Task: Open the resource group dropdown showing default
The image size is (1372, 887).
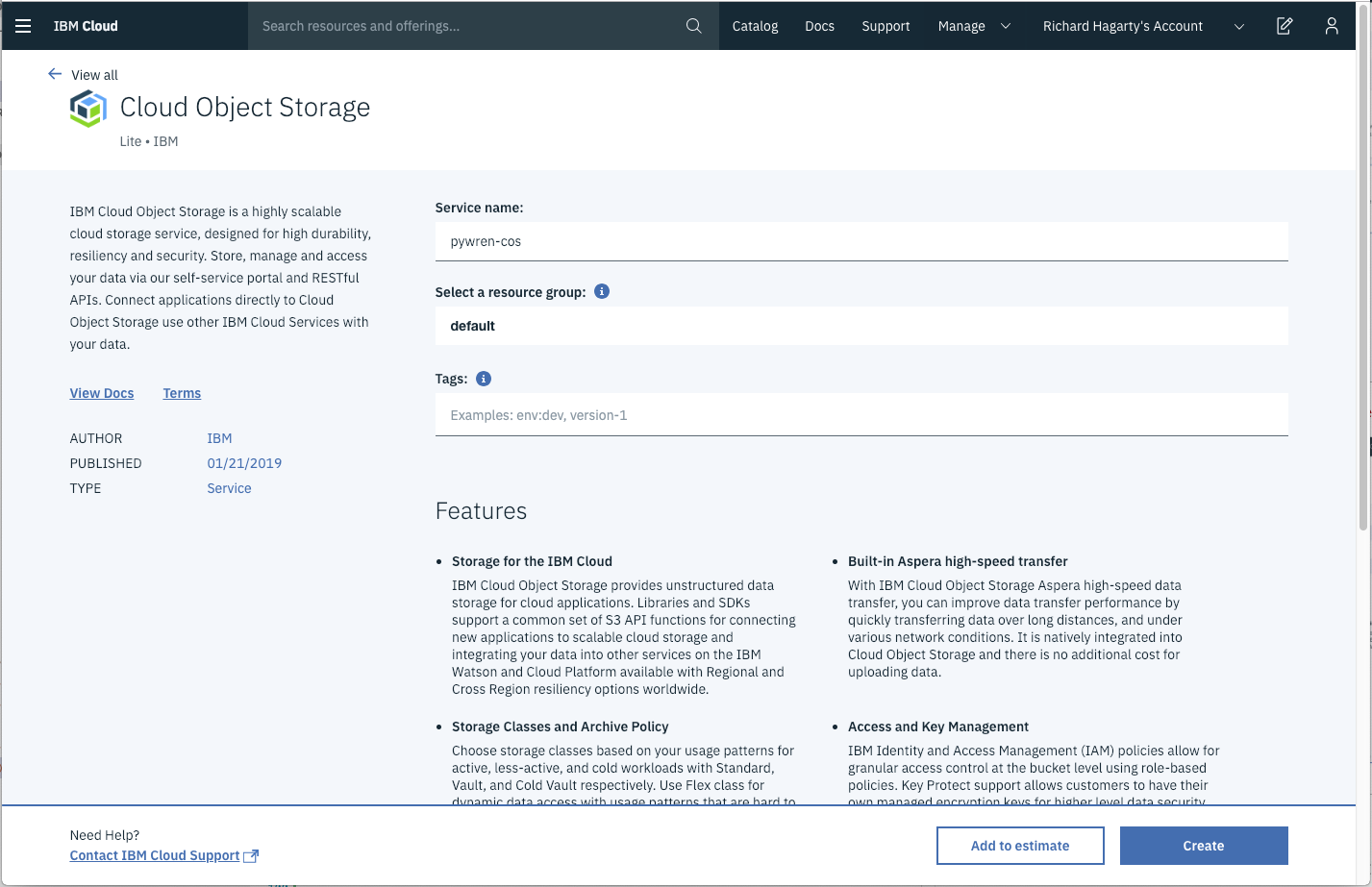Action: (x=861, y=326)
